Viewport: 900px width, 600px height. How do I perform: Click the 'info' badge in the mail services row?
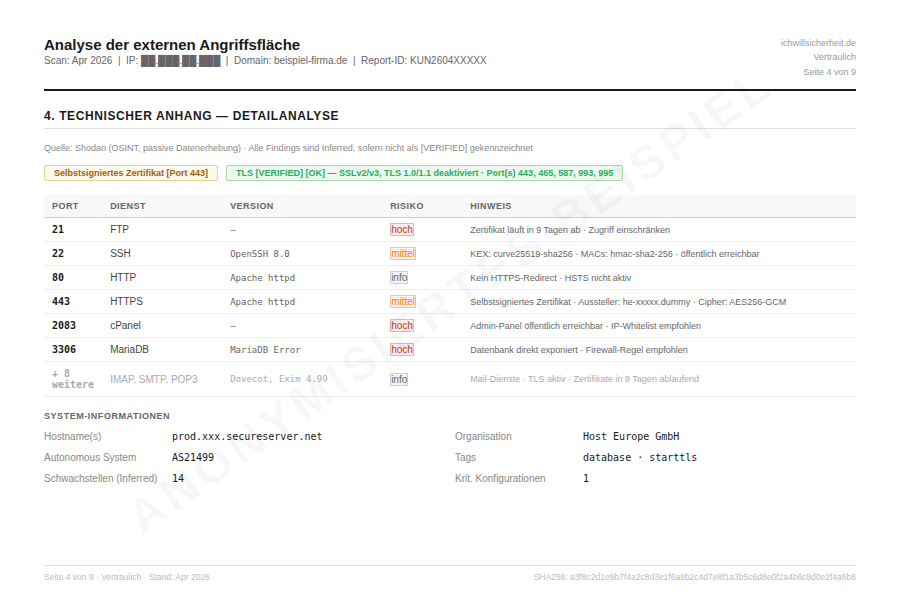coord(399,380)
